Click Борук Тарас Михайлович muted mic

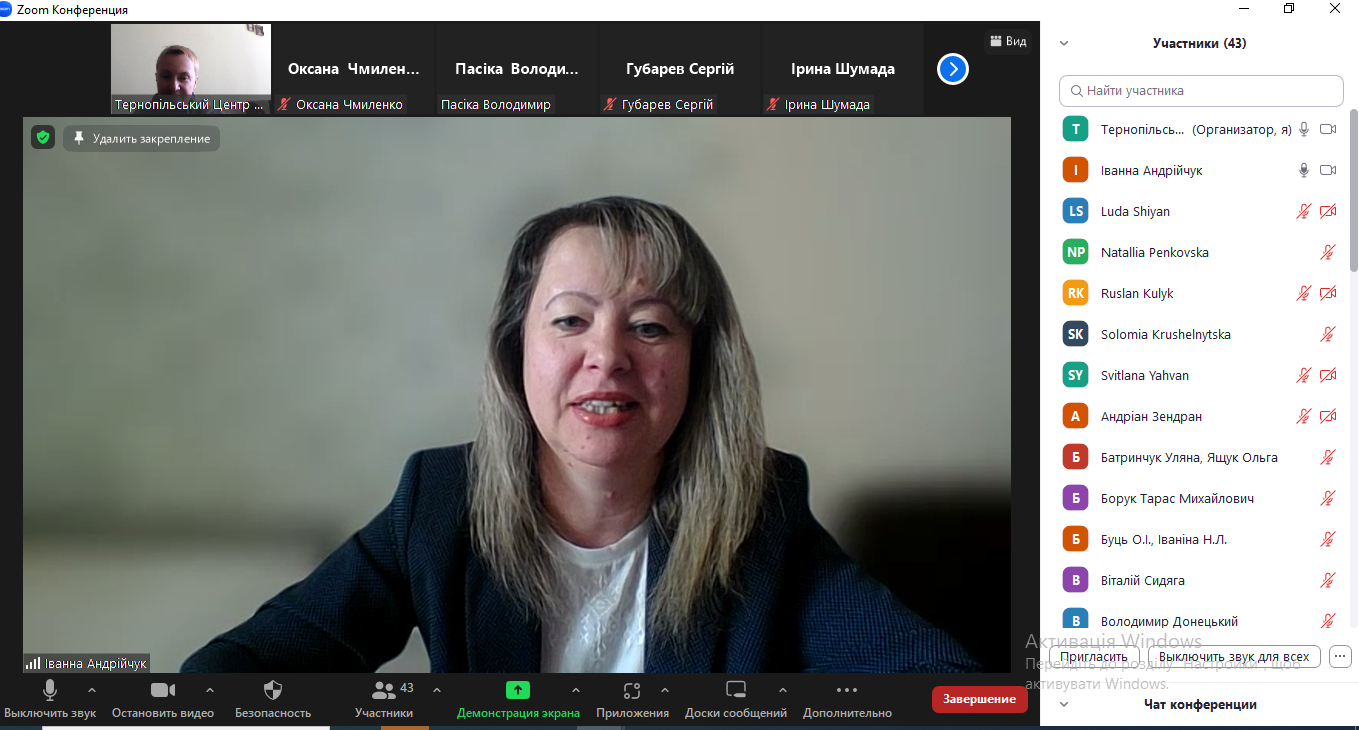pos(1328,498)
